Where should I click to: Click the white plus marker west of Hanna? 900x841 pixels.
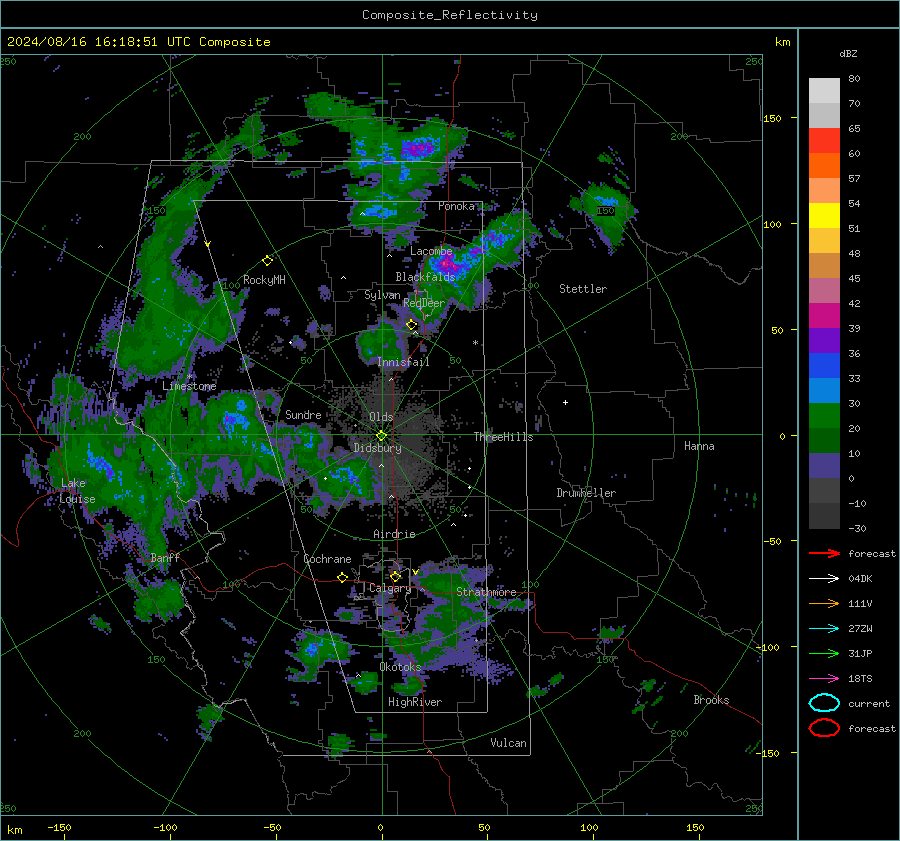point(565,402)
